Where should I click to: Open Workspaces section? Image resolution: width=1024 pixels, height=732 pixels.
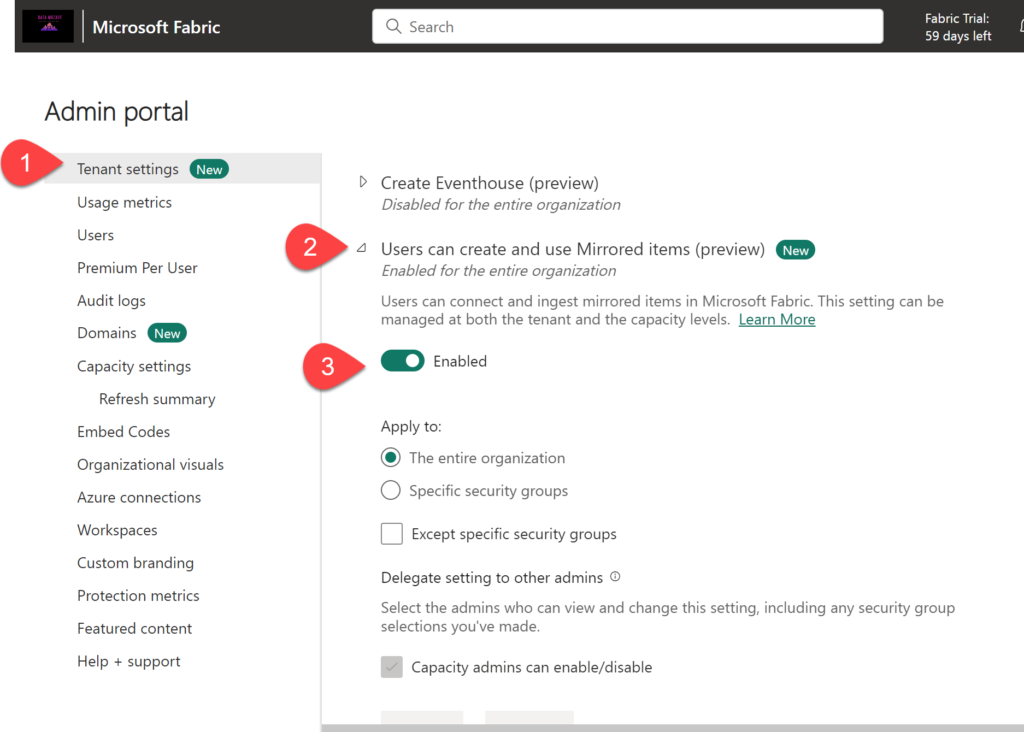click(117, 530)
